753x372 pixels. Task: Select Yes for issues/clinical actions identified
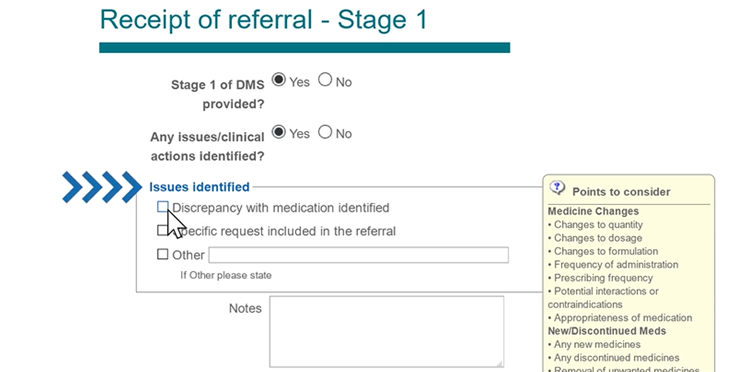(x=279, y=132)
